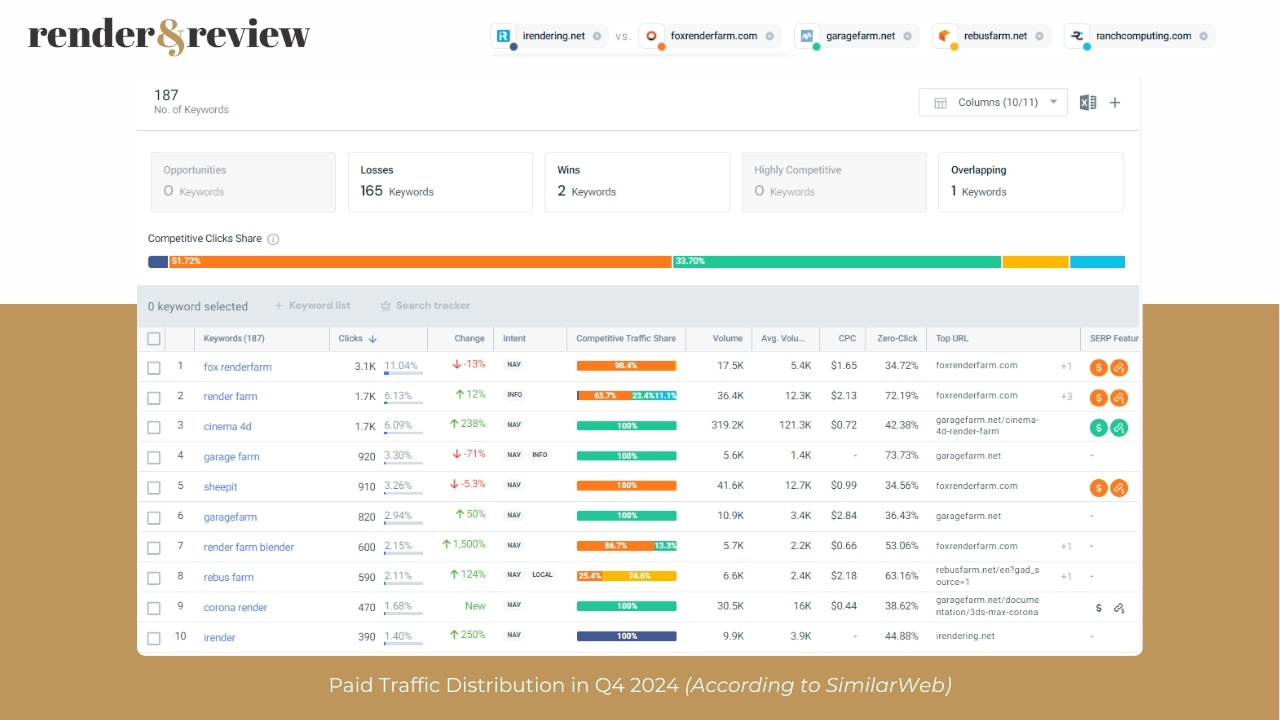1280x720 pixels.
Task: Expand the +1 URLs for rebus farm
Action: pyautogui.click(x=1066, y=576)
